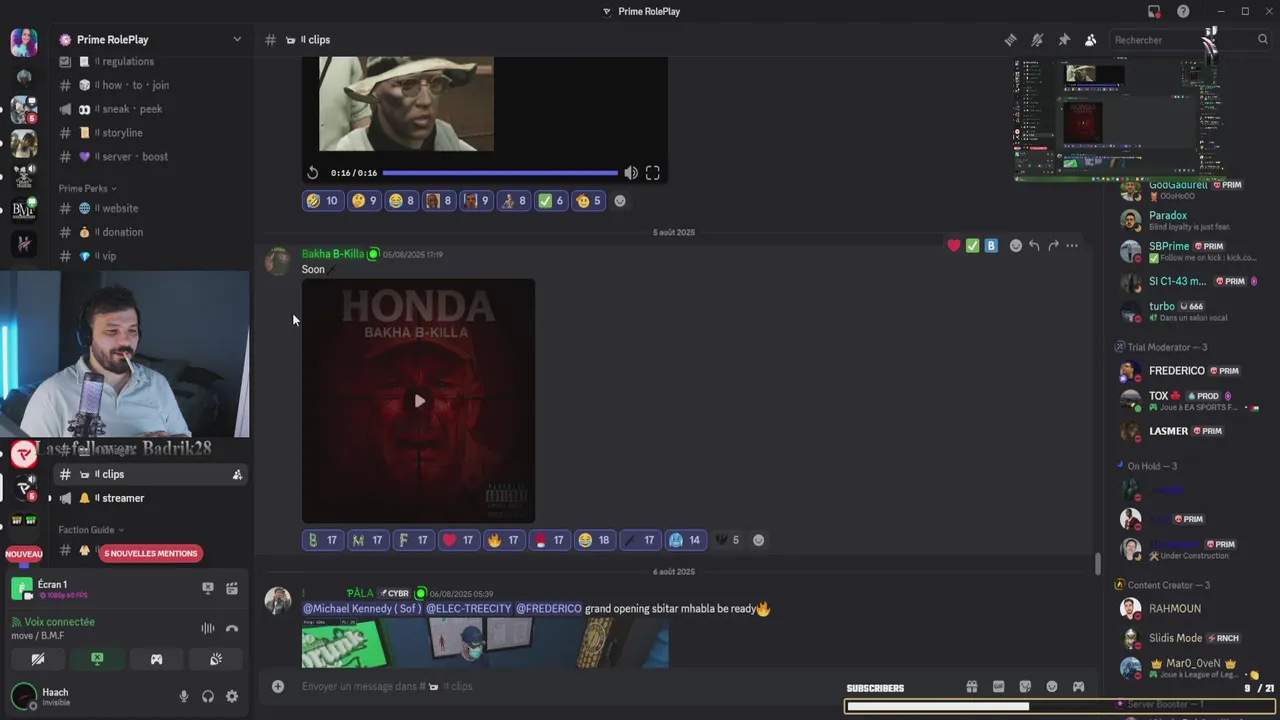Select the clips channel in sidebar
The width and height of the screenshot is (1280, 720).
[150, 474]
